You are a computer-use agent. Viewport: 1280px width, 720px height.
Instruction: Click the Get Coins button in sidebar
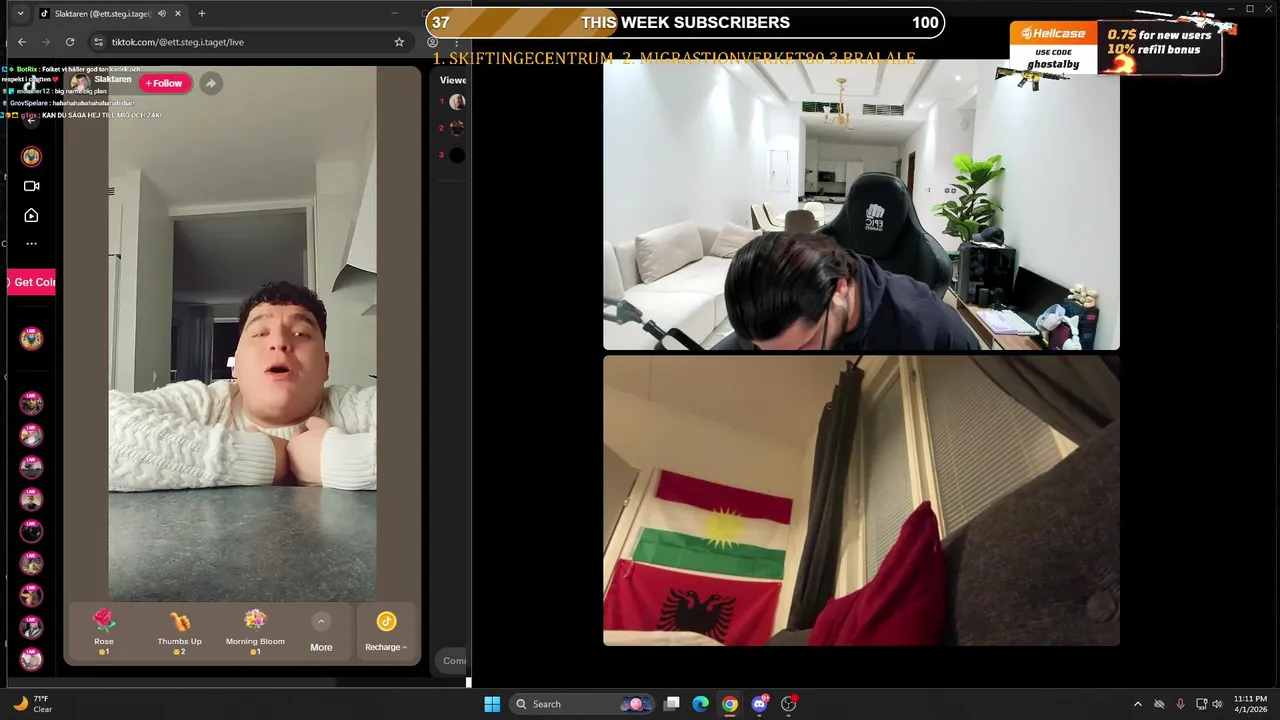tap(31, 282)
